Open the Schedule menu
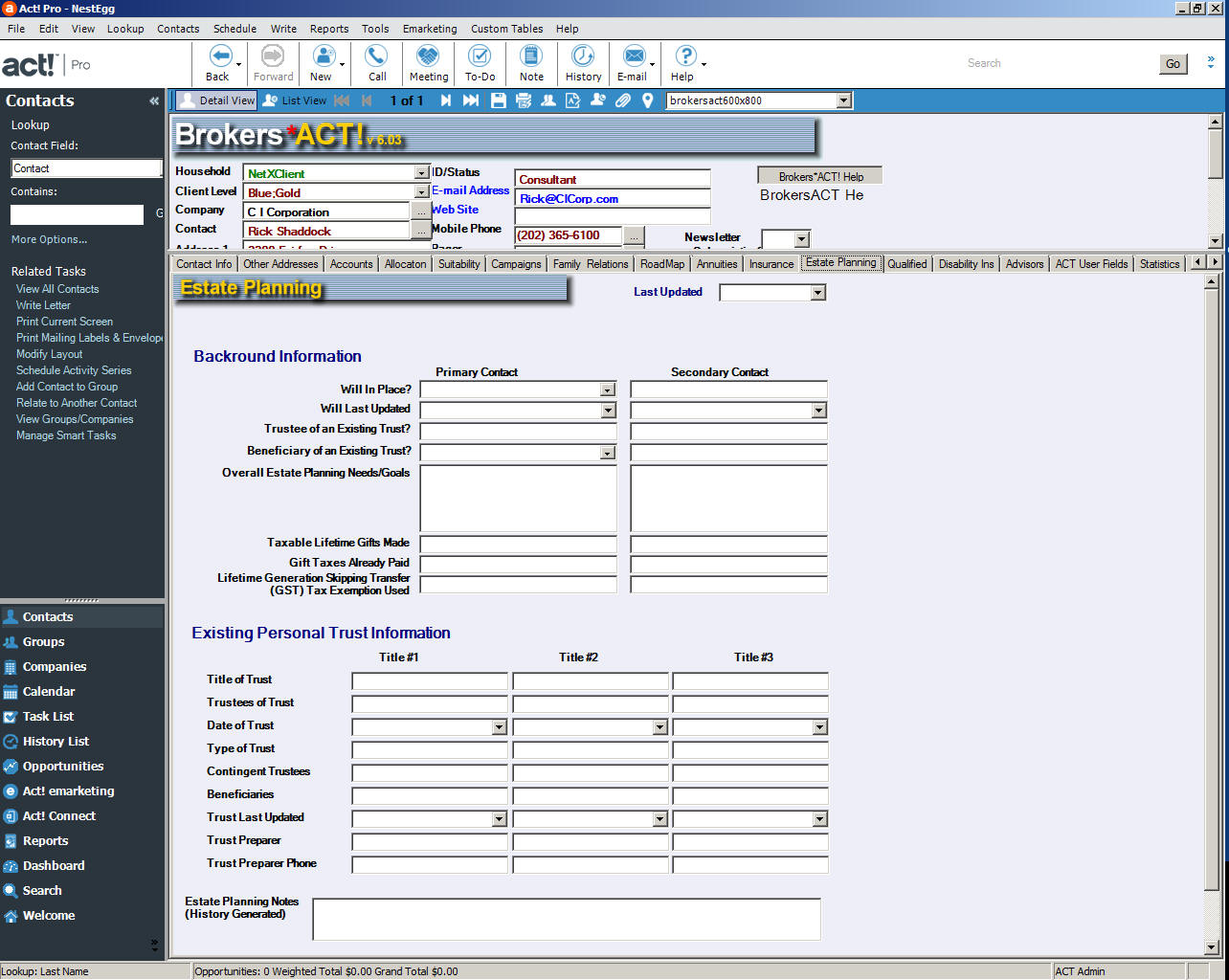The height and width of the screenshot is (980, 1229). click(x=235, y=29)
